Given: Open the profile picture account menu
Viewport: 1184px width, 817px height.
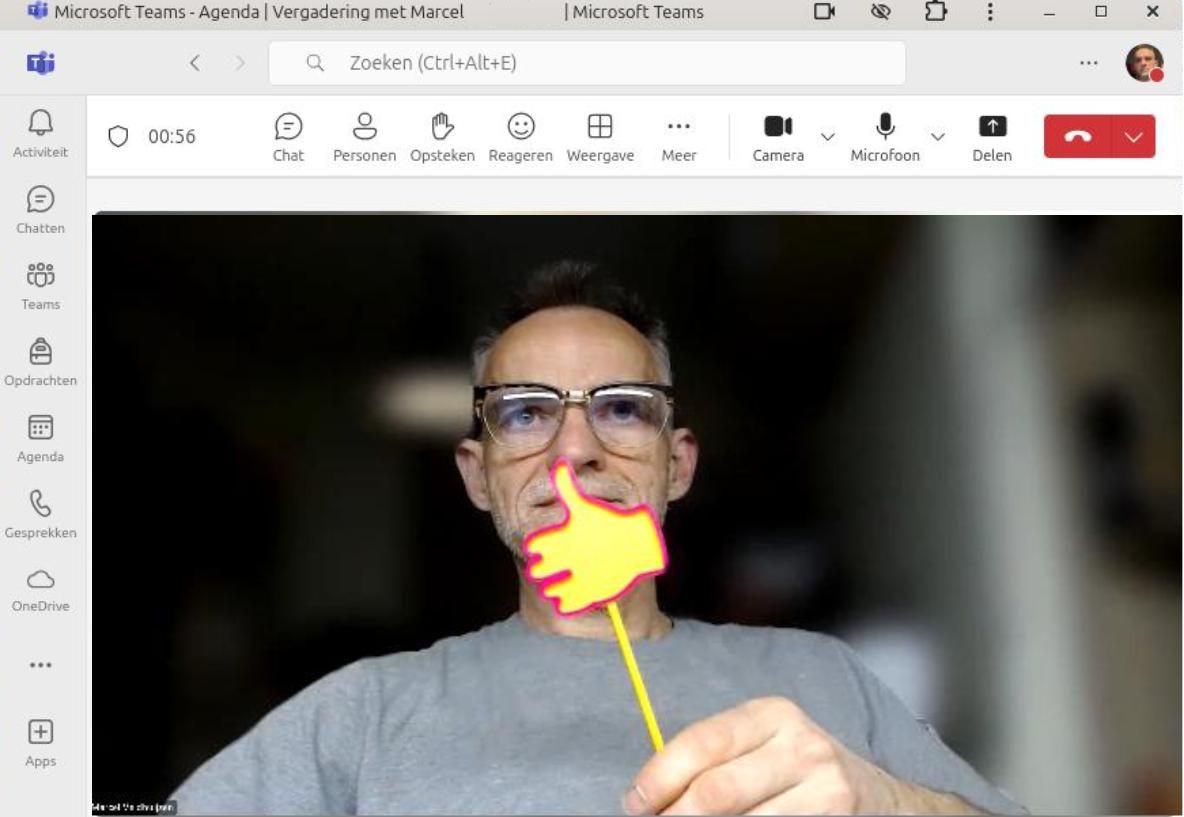Looking at the screenshot, I should 1144,63.
